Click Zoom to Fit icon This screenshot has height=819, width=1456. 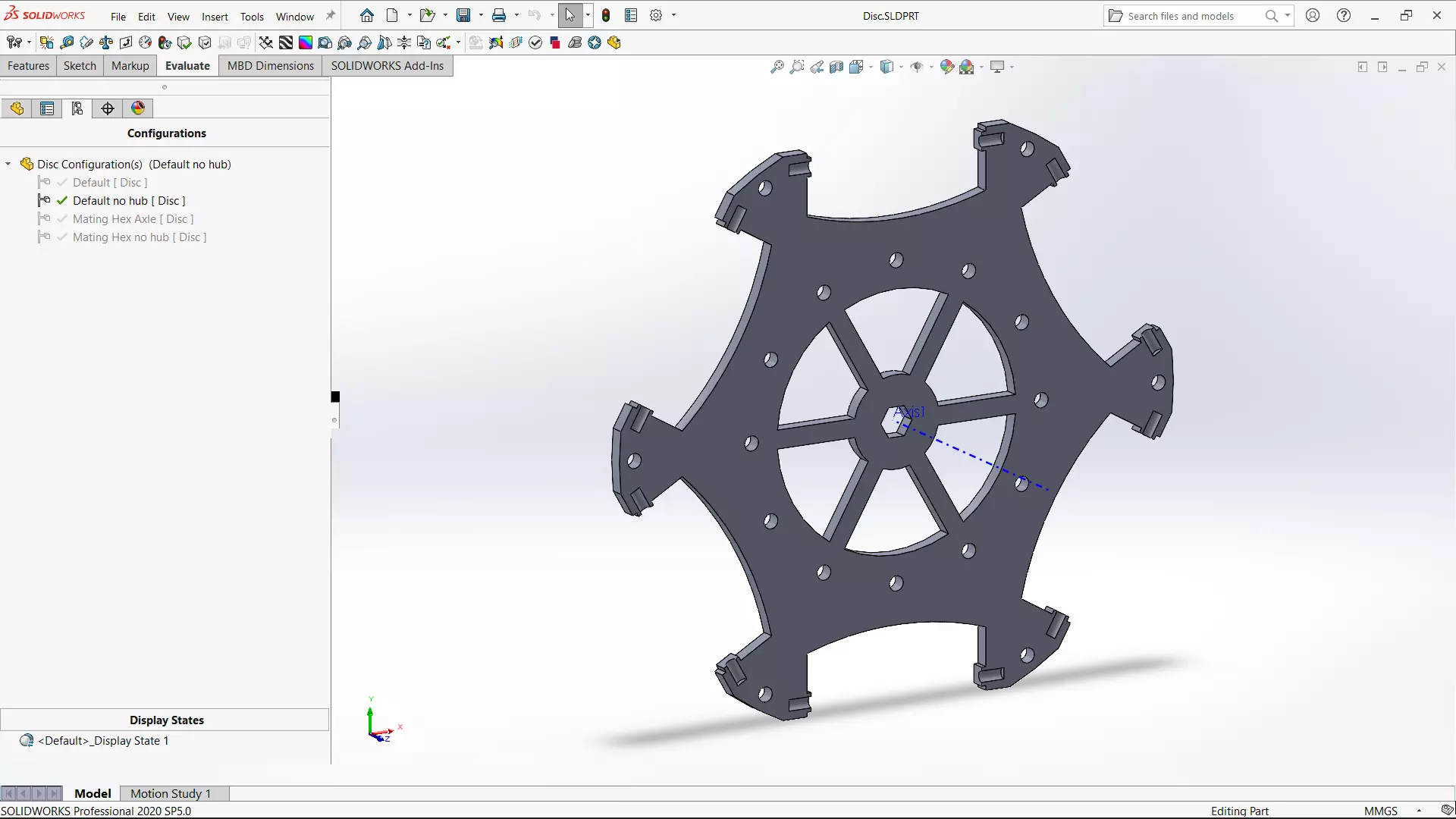point(777,67)
